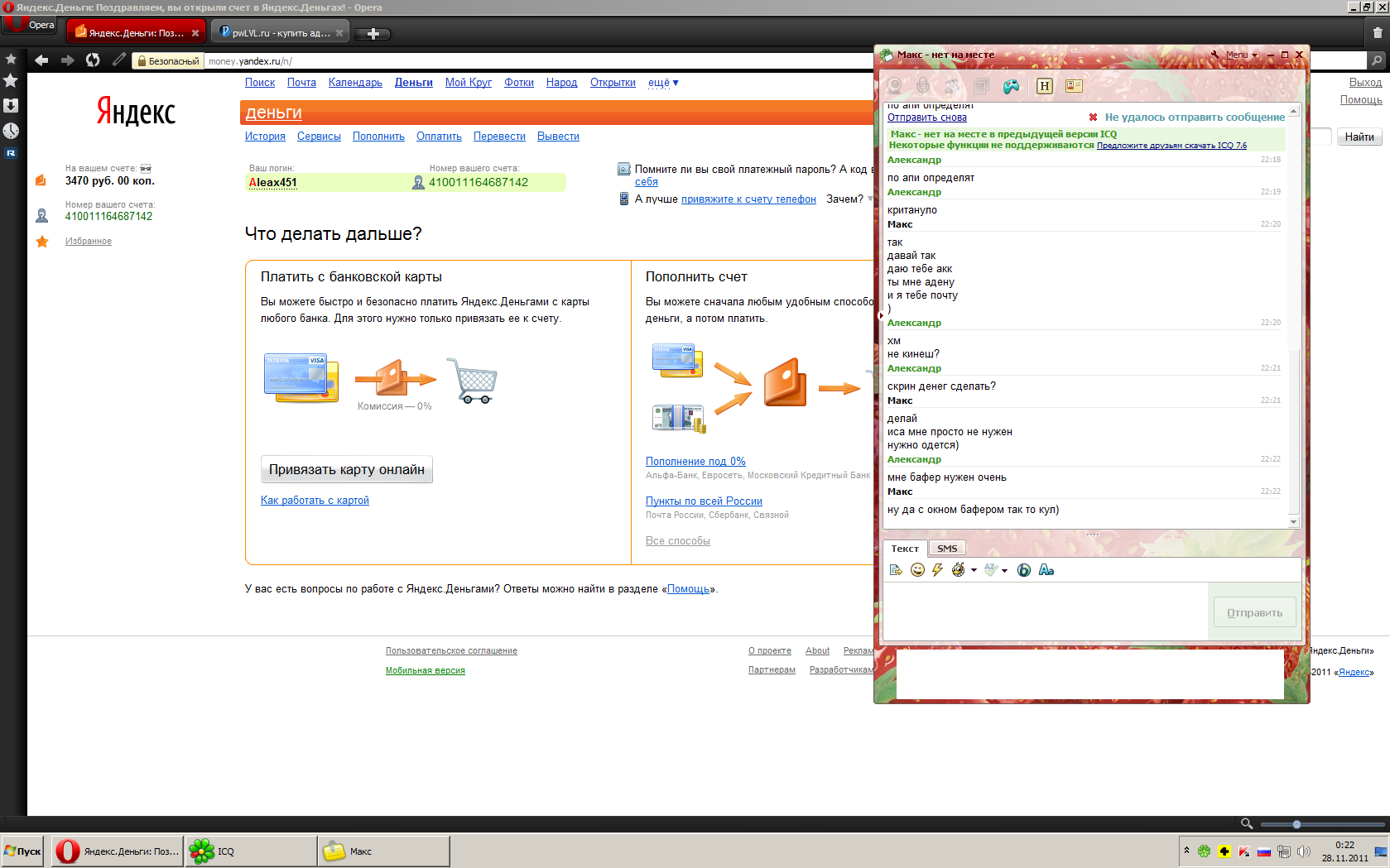
Task: Open the smiley emoticon picker
Action: click(917, 570)
